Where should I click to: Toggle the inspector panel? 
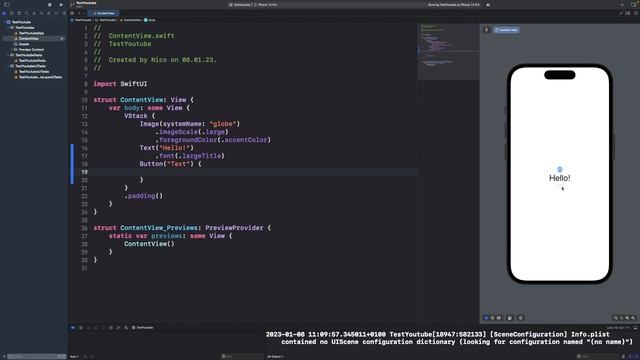tap(634, 4)
